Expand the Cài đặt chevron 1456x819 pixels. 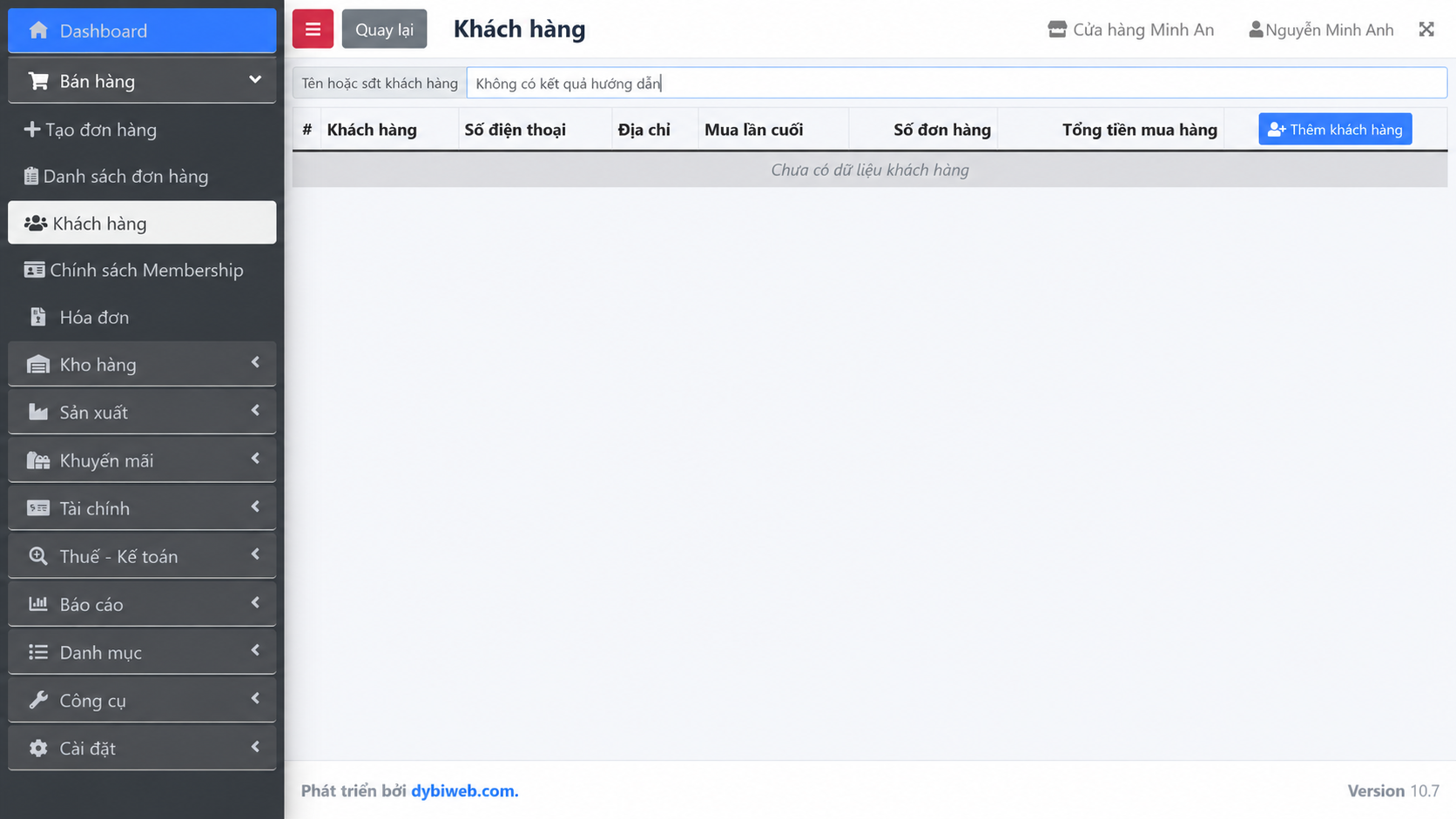coord(255,746)
